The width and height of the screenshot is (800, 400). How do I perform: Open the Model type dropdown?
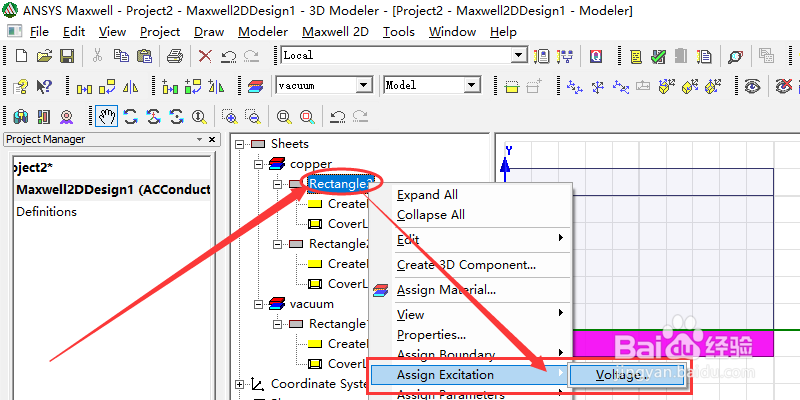(473, 85)
